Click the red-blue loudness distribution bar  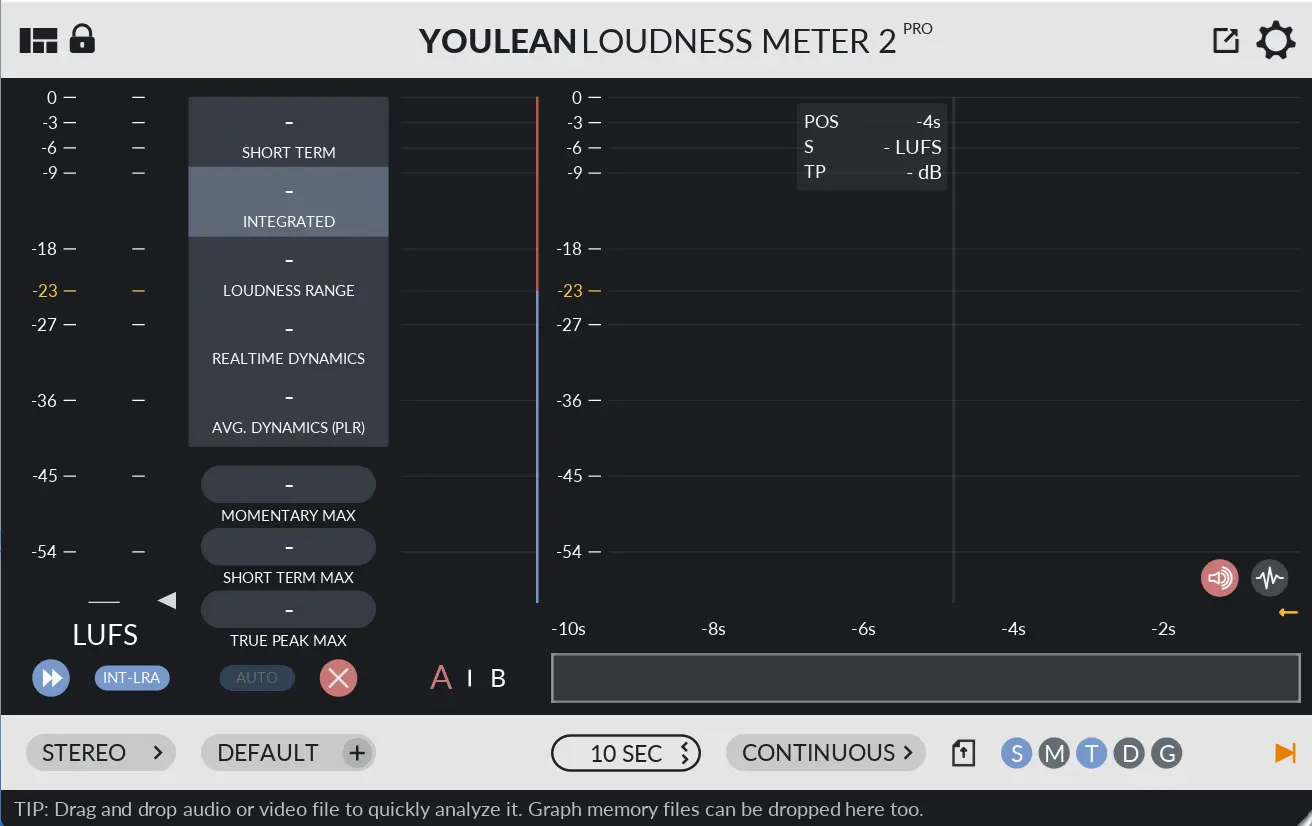pos(537,350)
